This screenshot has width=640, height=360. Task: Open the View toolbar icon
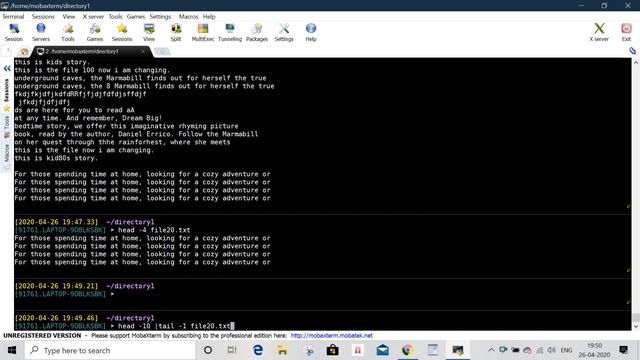tap(149, 32)
